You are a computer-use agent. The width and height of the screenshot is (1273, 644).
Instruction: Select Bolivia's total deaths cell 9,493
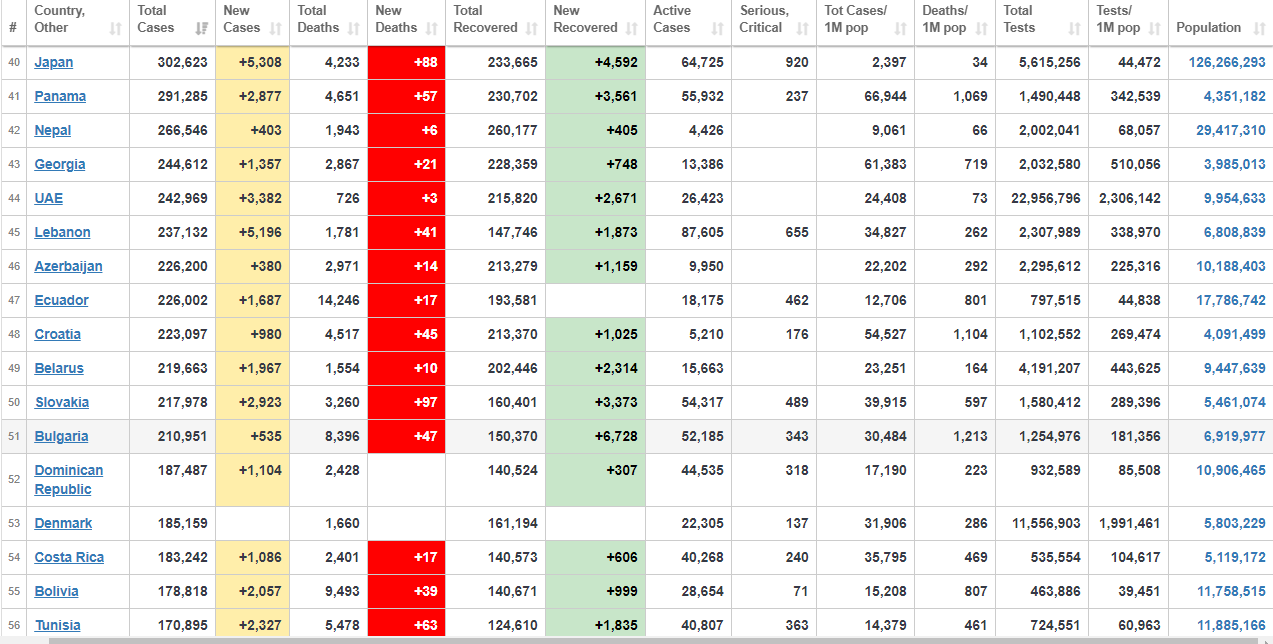329,591
